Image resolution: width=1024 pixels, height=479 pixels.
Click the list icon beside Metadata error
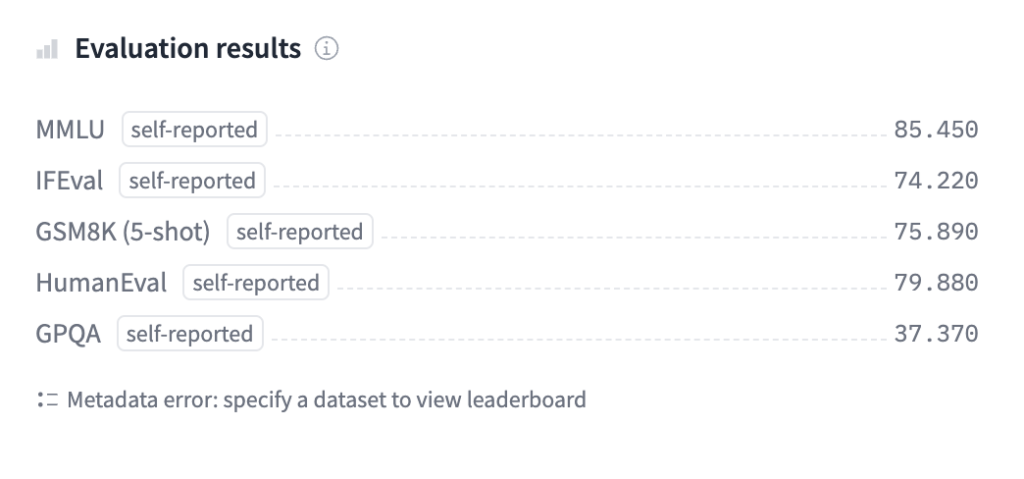point(45,401)
